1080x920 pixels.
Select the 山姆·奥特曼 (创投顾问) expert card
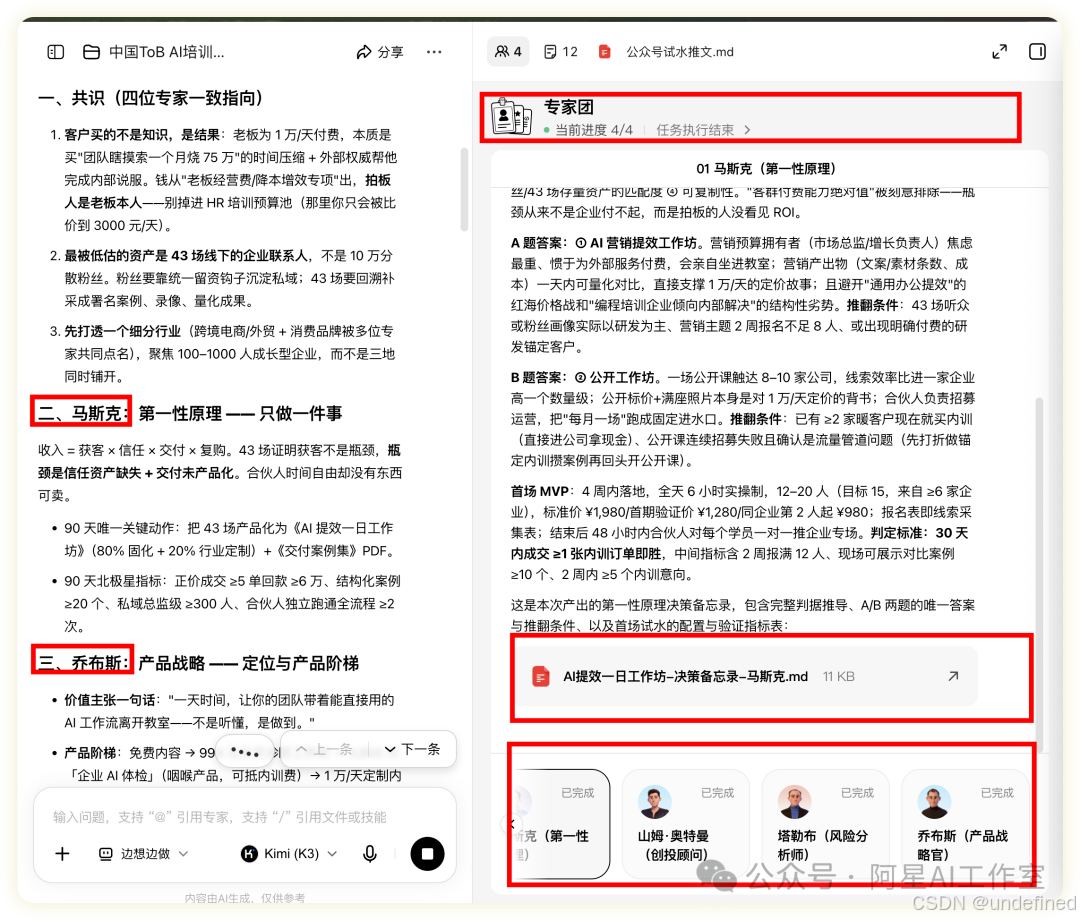(x=685, y=824)
